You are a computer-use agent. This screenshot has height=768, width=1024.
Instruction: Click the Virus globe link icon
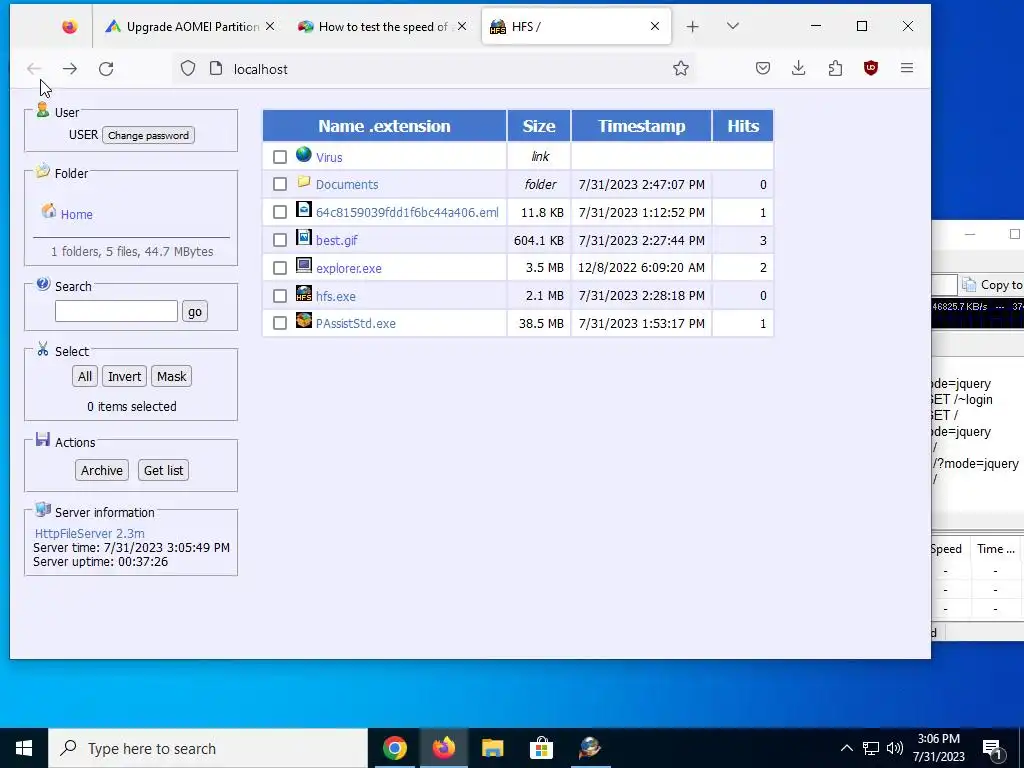click(x=304, y=154)
